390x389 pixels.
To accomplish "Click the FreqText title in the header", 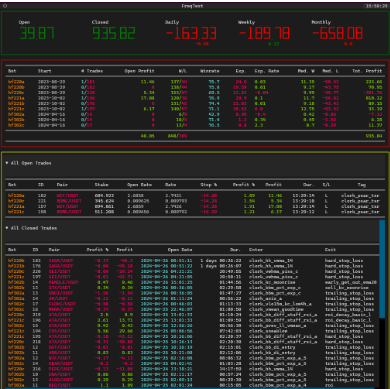I will (192, 6).
